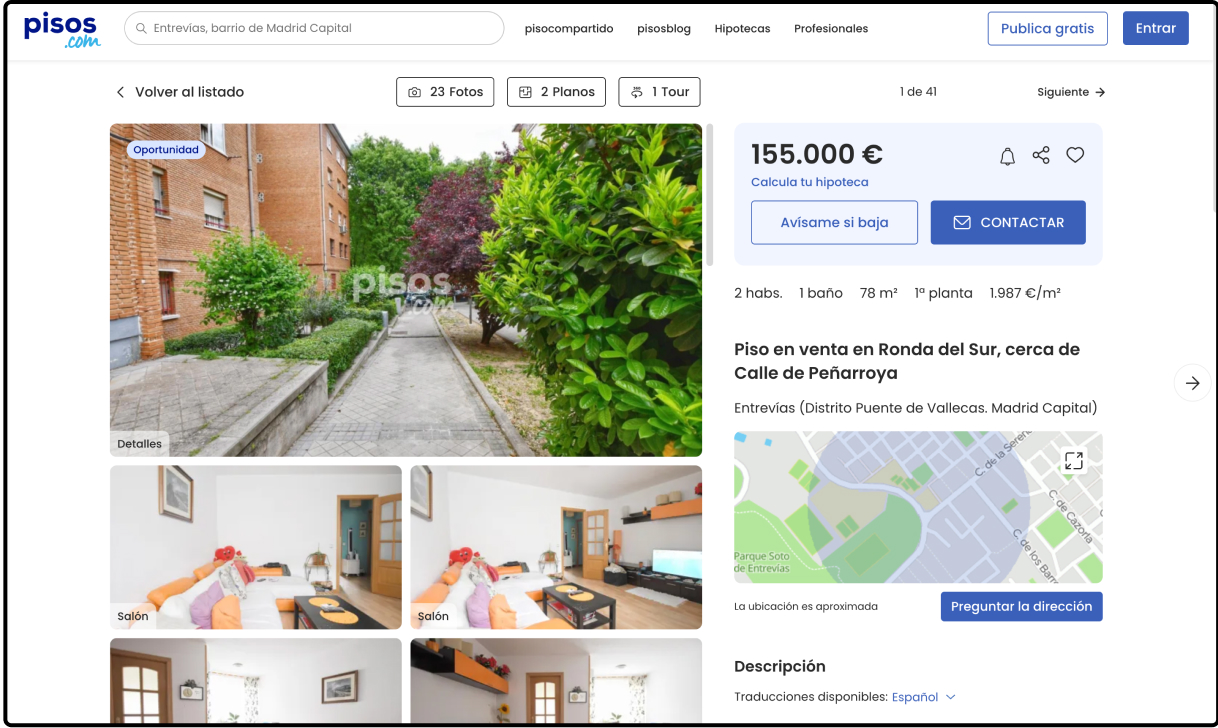This screenshot has height=728, width=1218.
Task: Open the 23 Fotos gallery
Action: click(x=445, y=92)
